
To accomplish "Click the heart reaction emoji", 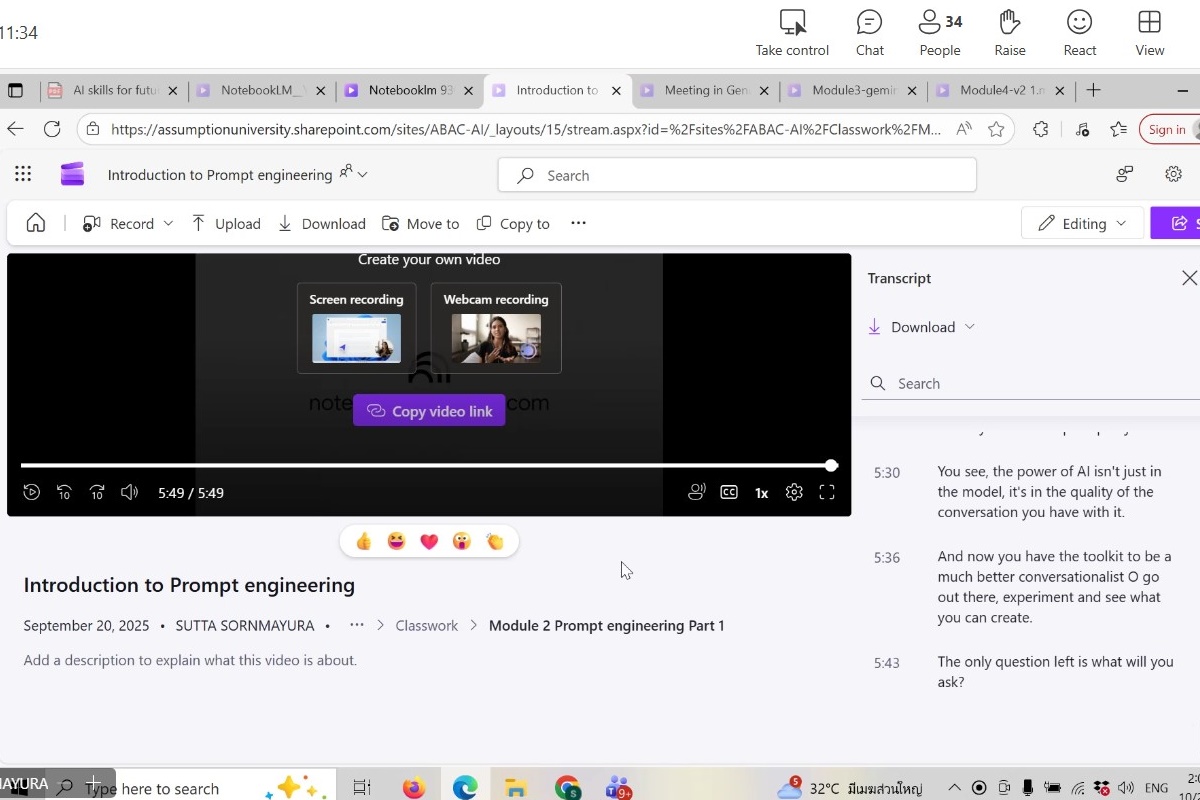I will tap(429, 541).
